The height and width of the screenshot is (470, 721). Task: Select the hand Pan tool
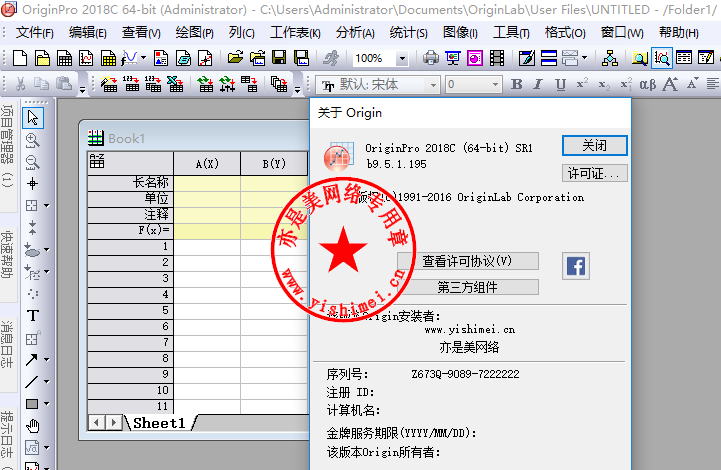[32, 426]
